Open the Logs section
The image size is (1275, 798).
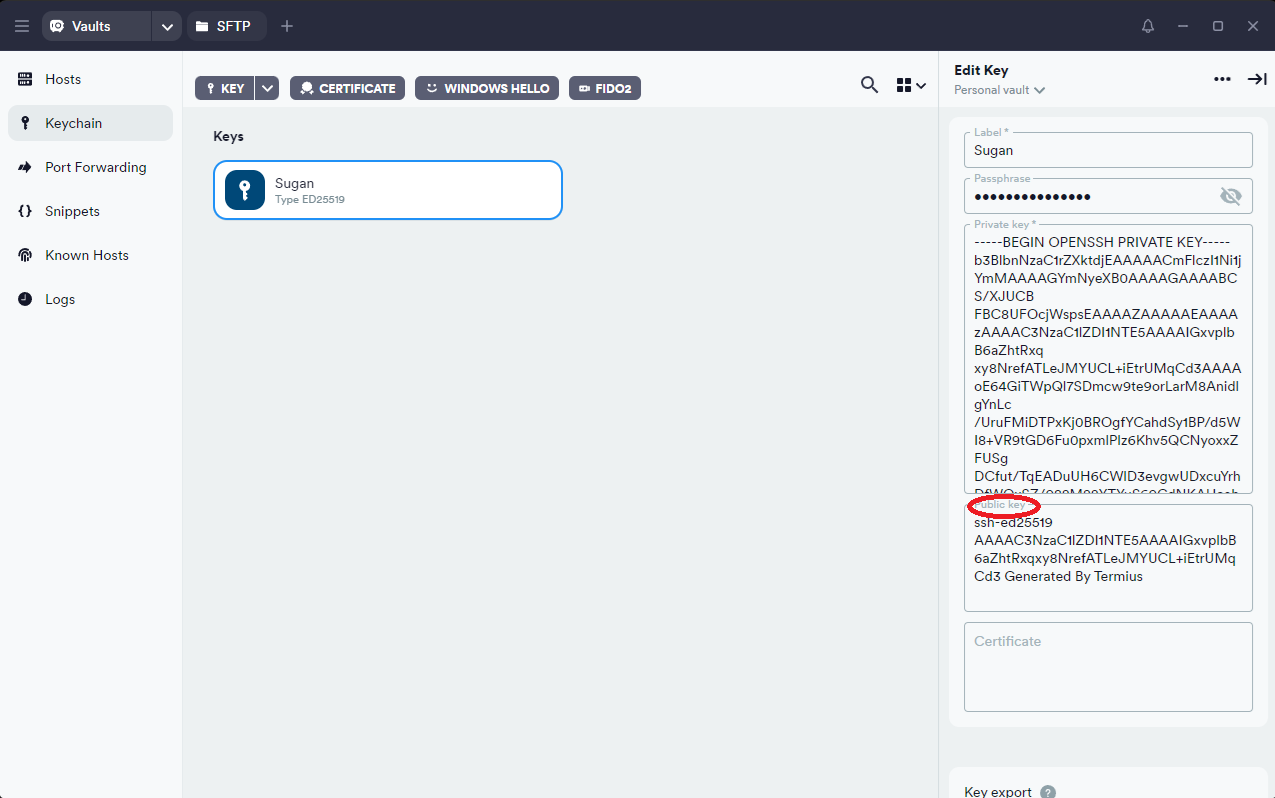90,299
